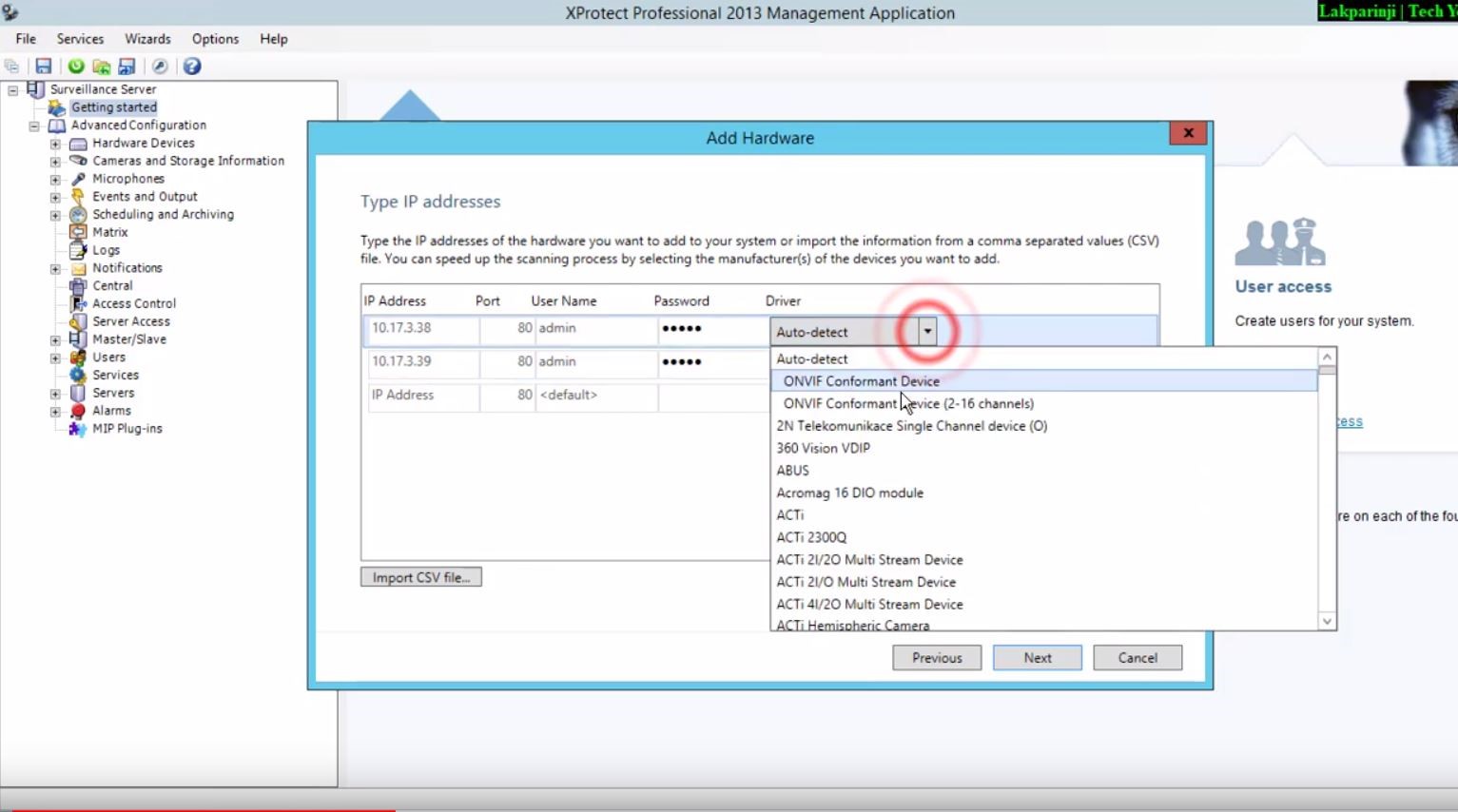Open the Wizards menu
The height and width of the screenshot is (812, 1458).
pos(147,39)
